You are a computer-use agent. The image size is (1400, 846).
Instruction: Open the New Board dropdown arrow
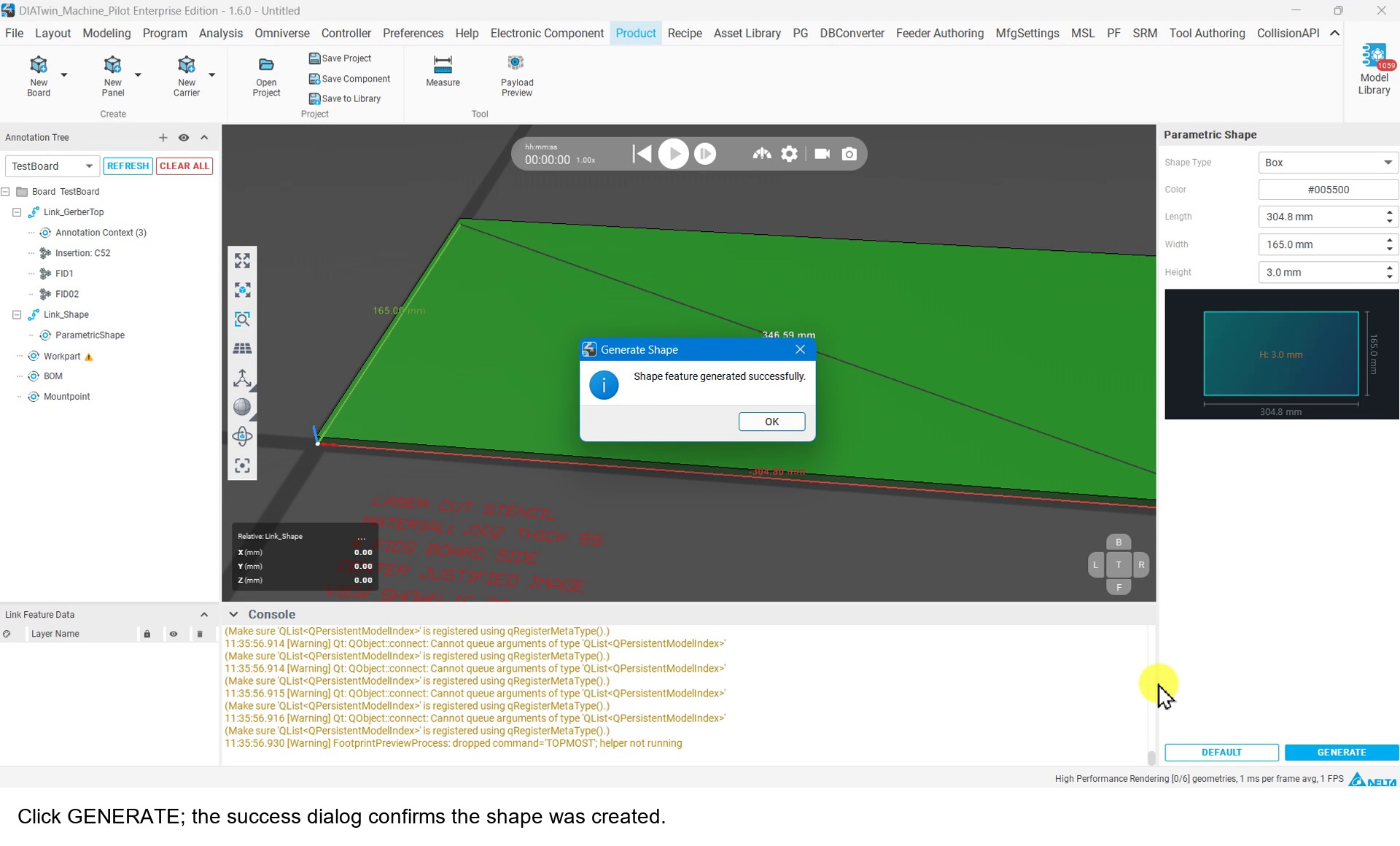coord(64,75)
